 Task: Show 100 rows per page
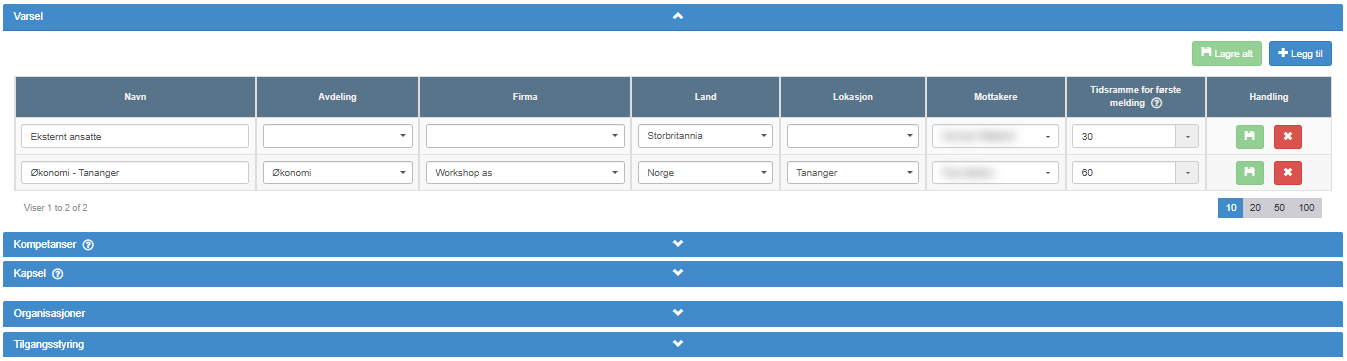[1306, 208]
